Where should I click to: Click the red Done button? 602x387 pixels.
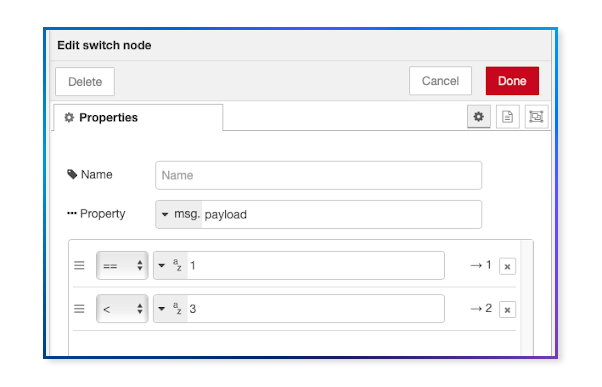pos(512,81)
